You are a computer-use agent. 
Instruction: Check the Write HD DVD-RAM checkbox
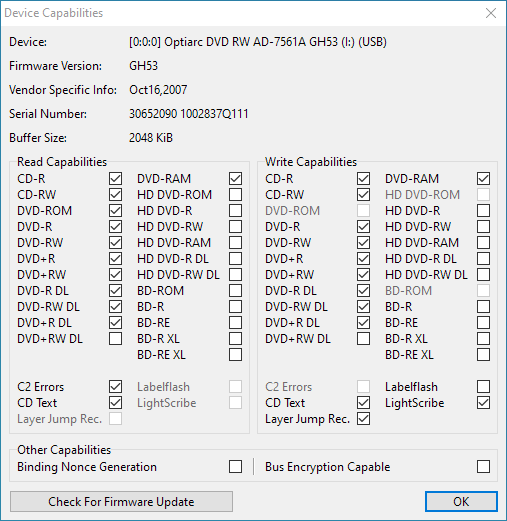483,243
